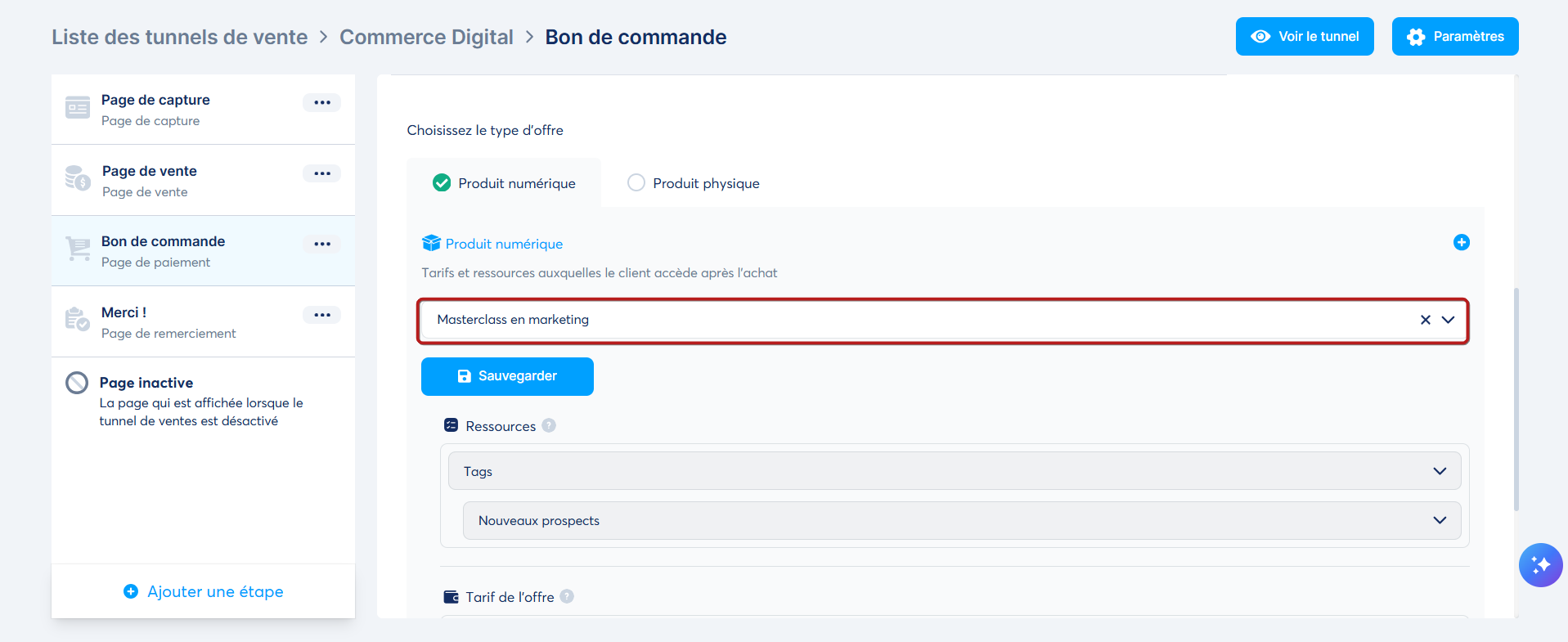Click the blue plus icon to add a product
The image size is (1568, 642).
point(1462,242)
